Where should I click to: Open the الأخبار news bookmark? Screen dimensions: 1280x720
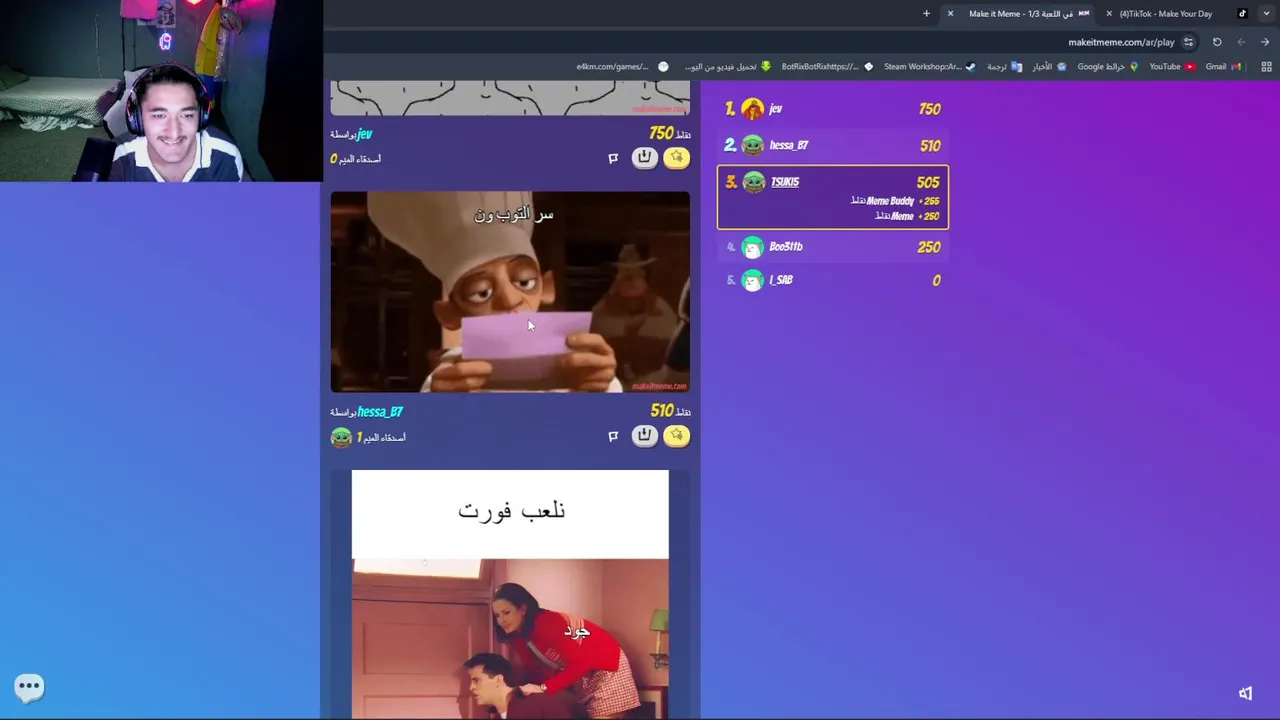click(1049, 67)
